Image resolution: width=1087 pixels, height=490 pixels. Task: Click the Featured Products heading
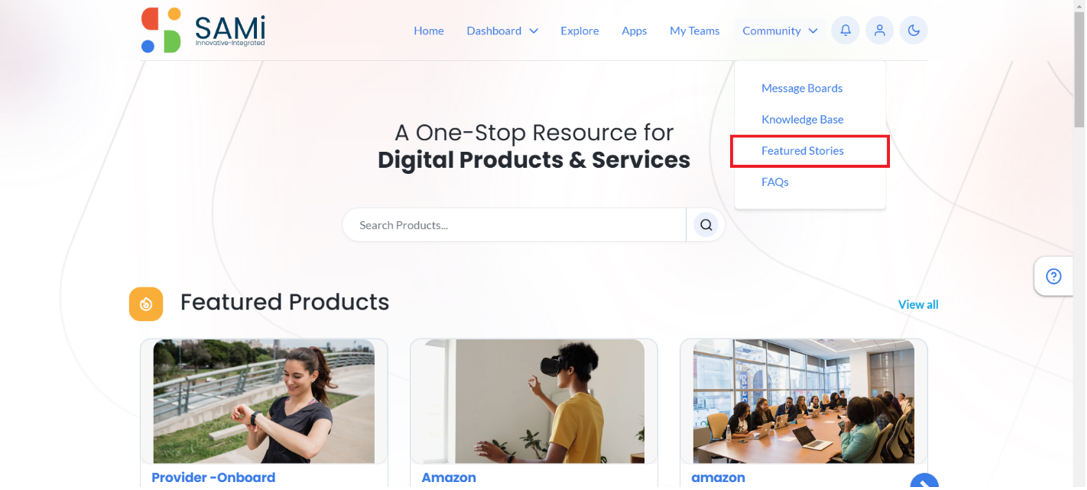pos(284,302)
